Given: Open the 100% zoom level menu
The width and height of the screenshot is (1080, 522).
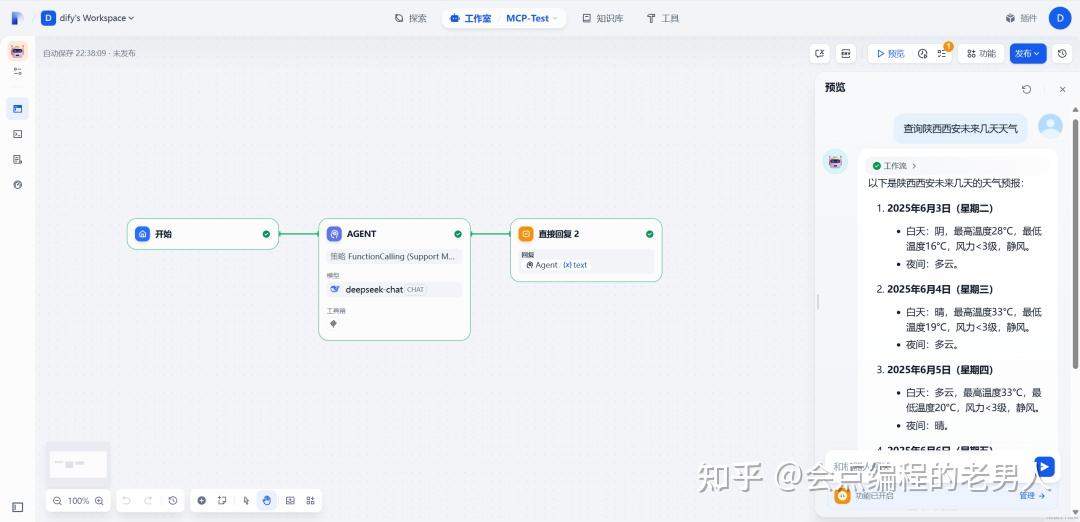Looking at the screenshot, I should click(x=78, y=501).
